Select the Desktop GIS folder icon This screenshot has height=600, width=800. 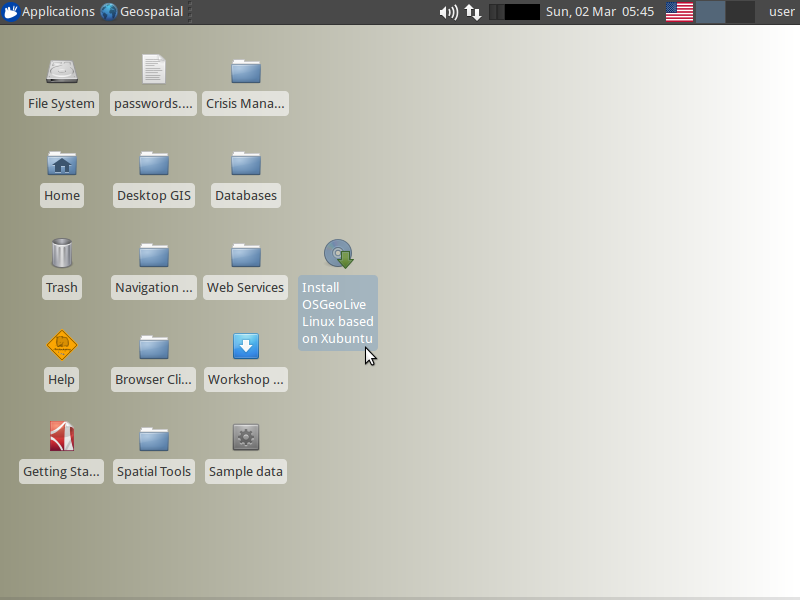pos(154,163)
